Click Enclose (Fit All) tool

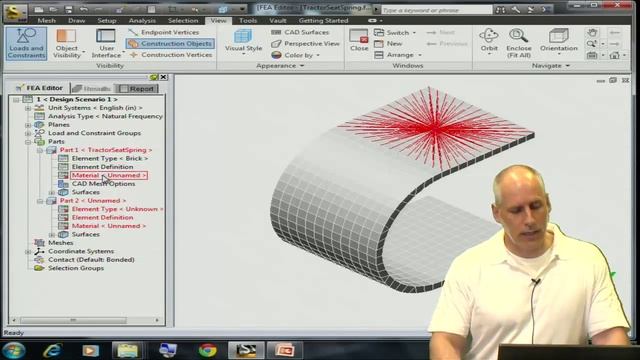pyautogui.click(x=519, y=43)
